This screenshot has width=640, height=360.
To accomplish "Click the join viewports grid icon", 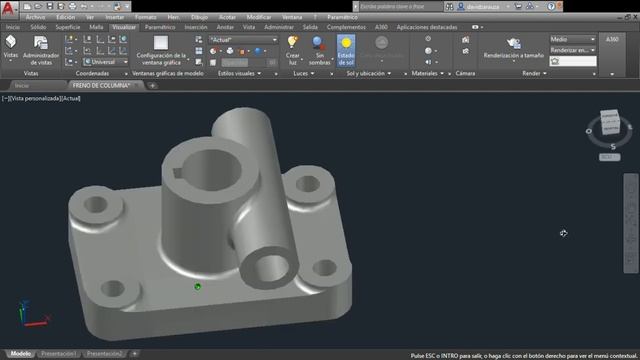I will [199, 51].
